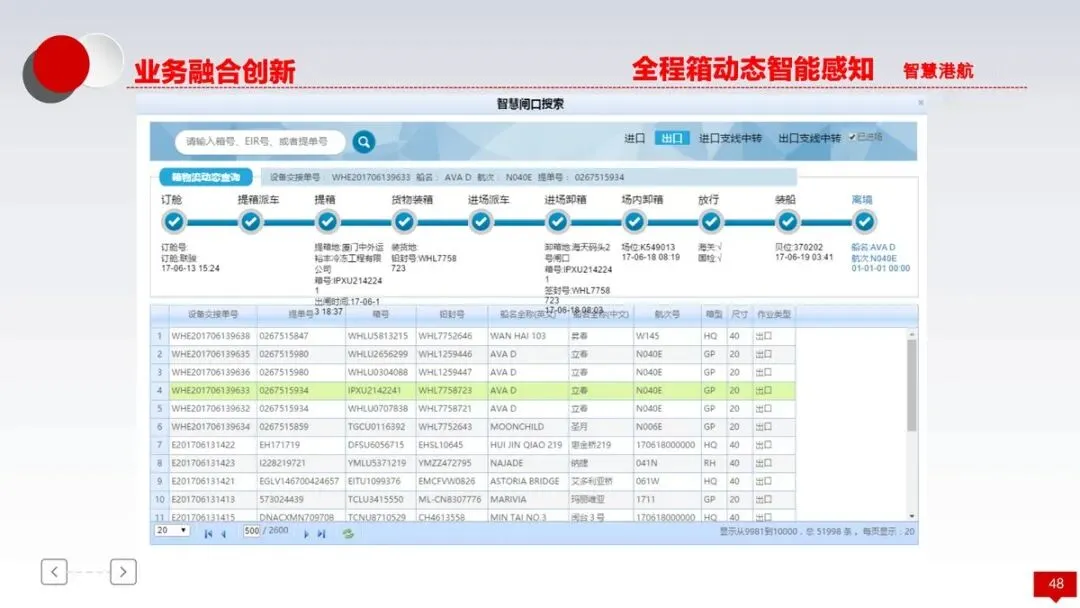
Task: Select the 进口支线中转 tab
Action: (x=730, y=138)
